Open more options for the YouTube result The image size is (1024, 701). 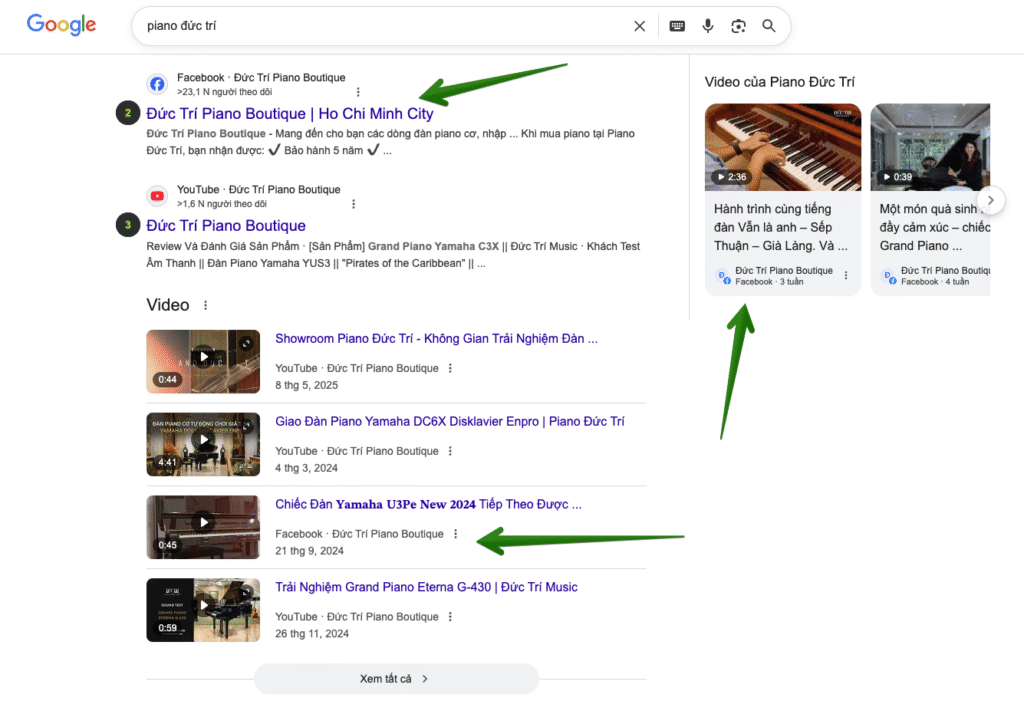coord(353,204)
